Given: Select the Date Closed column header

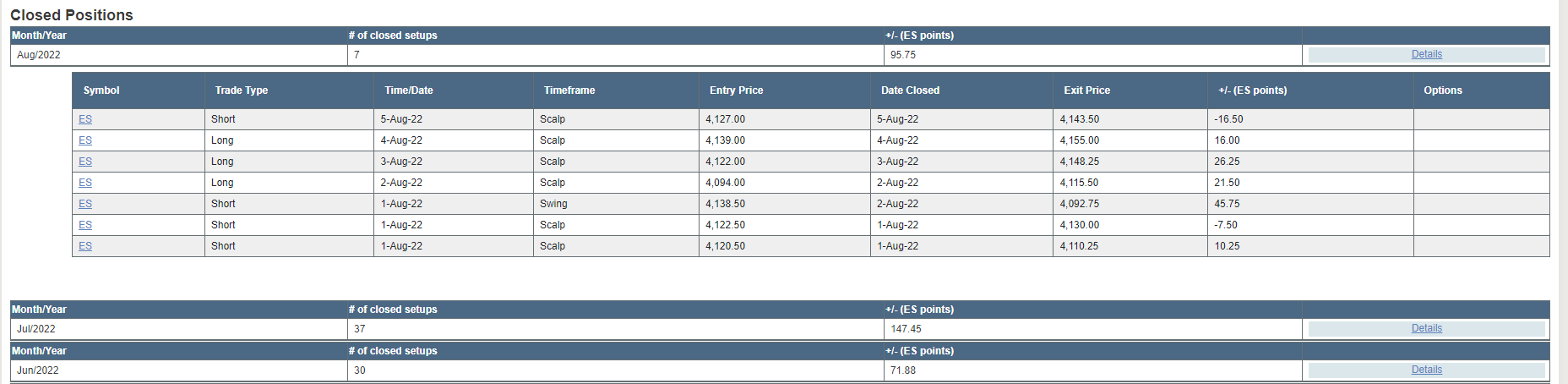Looking at the screenshot, I should (910, 91).
